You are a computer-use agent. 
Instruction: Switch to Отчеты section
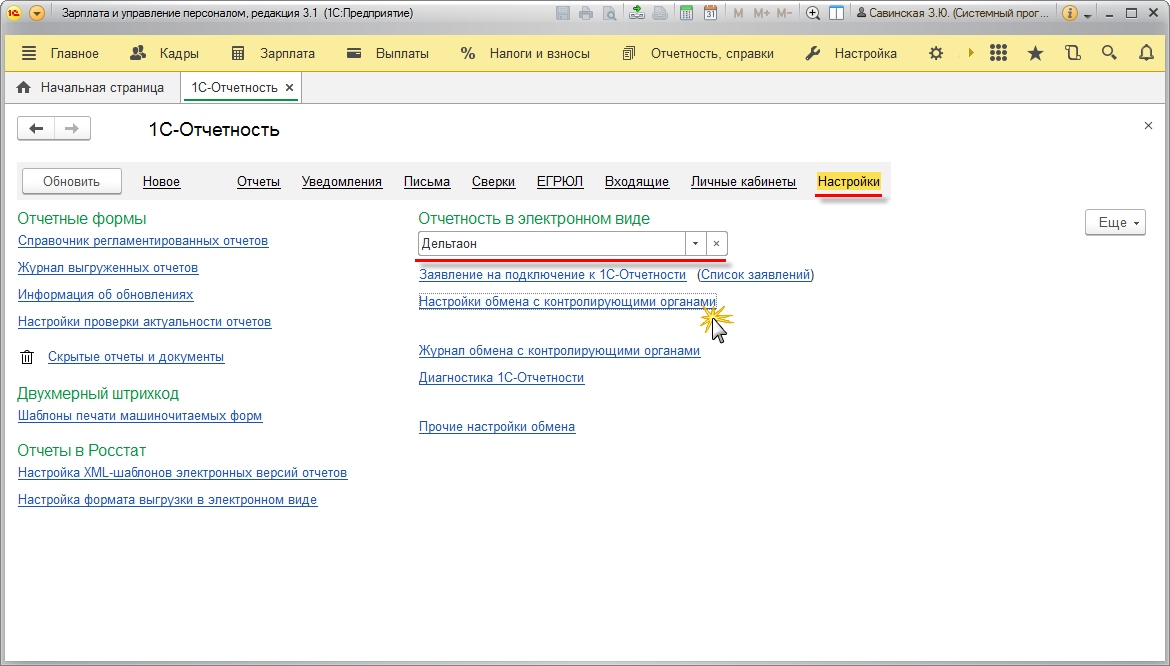(258, 181)
